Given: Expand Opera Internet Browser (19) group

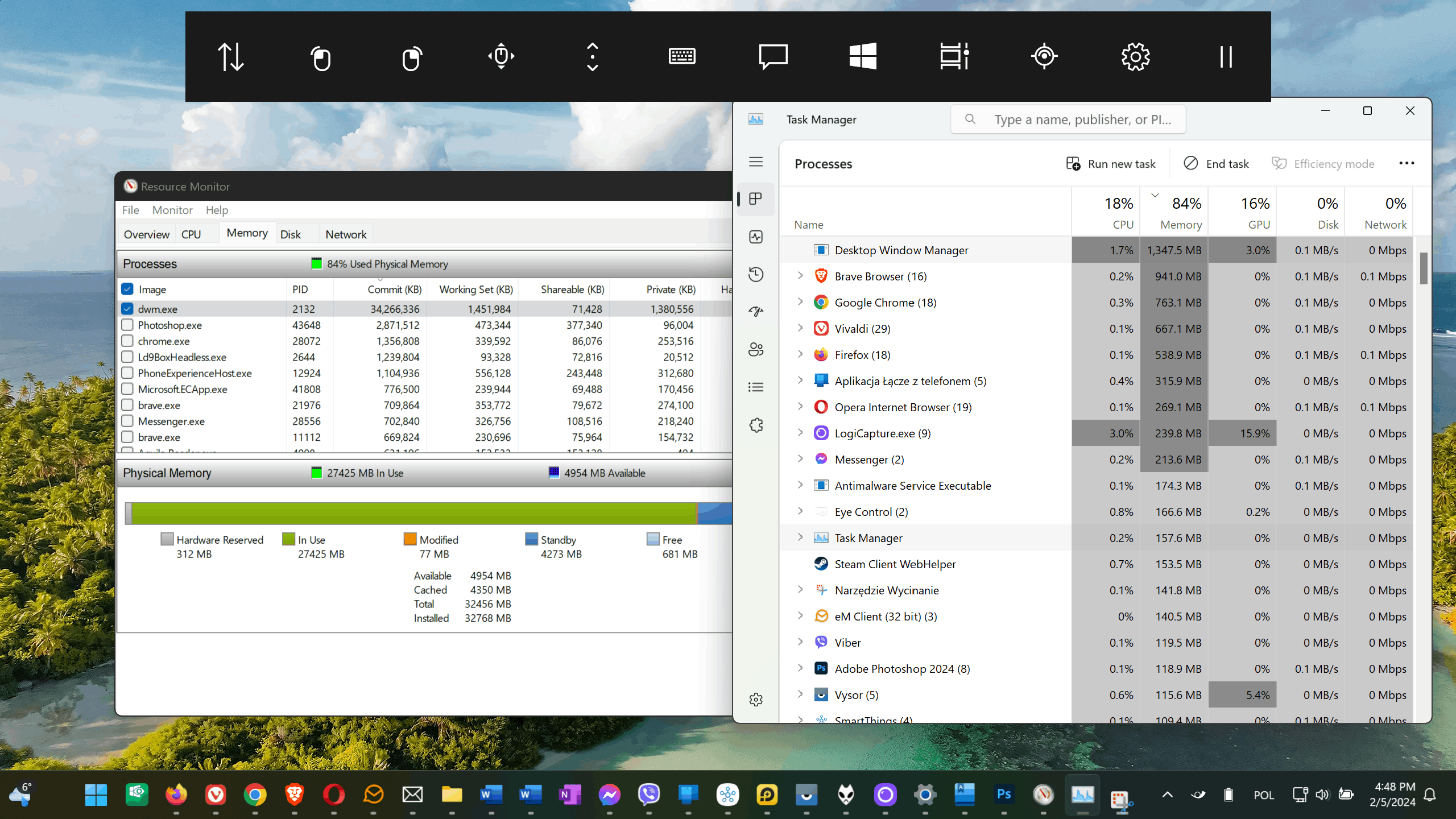Looking at the screenshot, I should pos(800,407).
